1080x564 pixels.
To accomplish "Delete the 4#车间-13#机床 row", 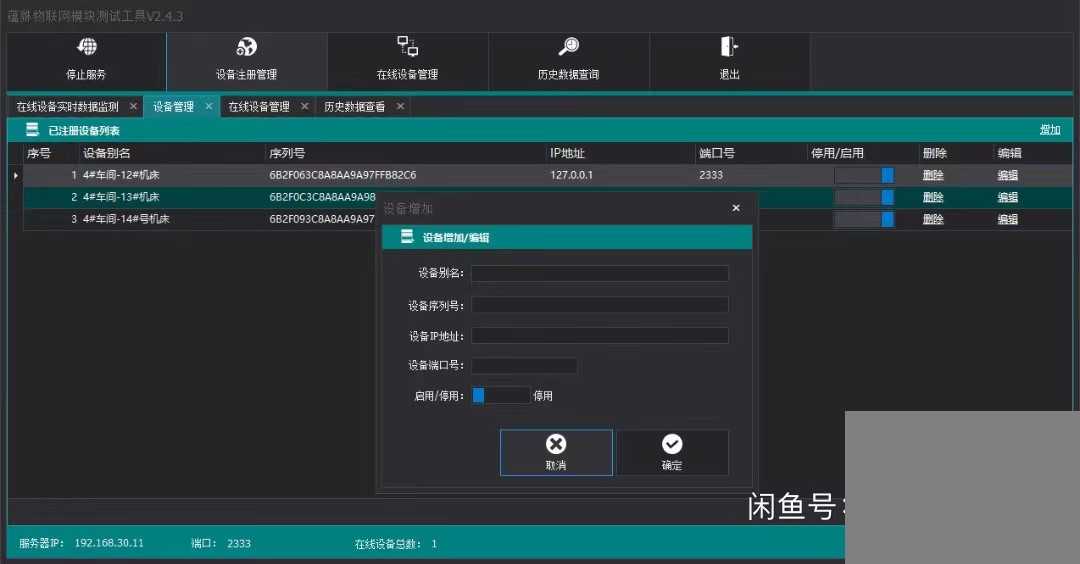I will point(933,197).
